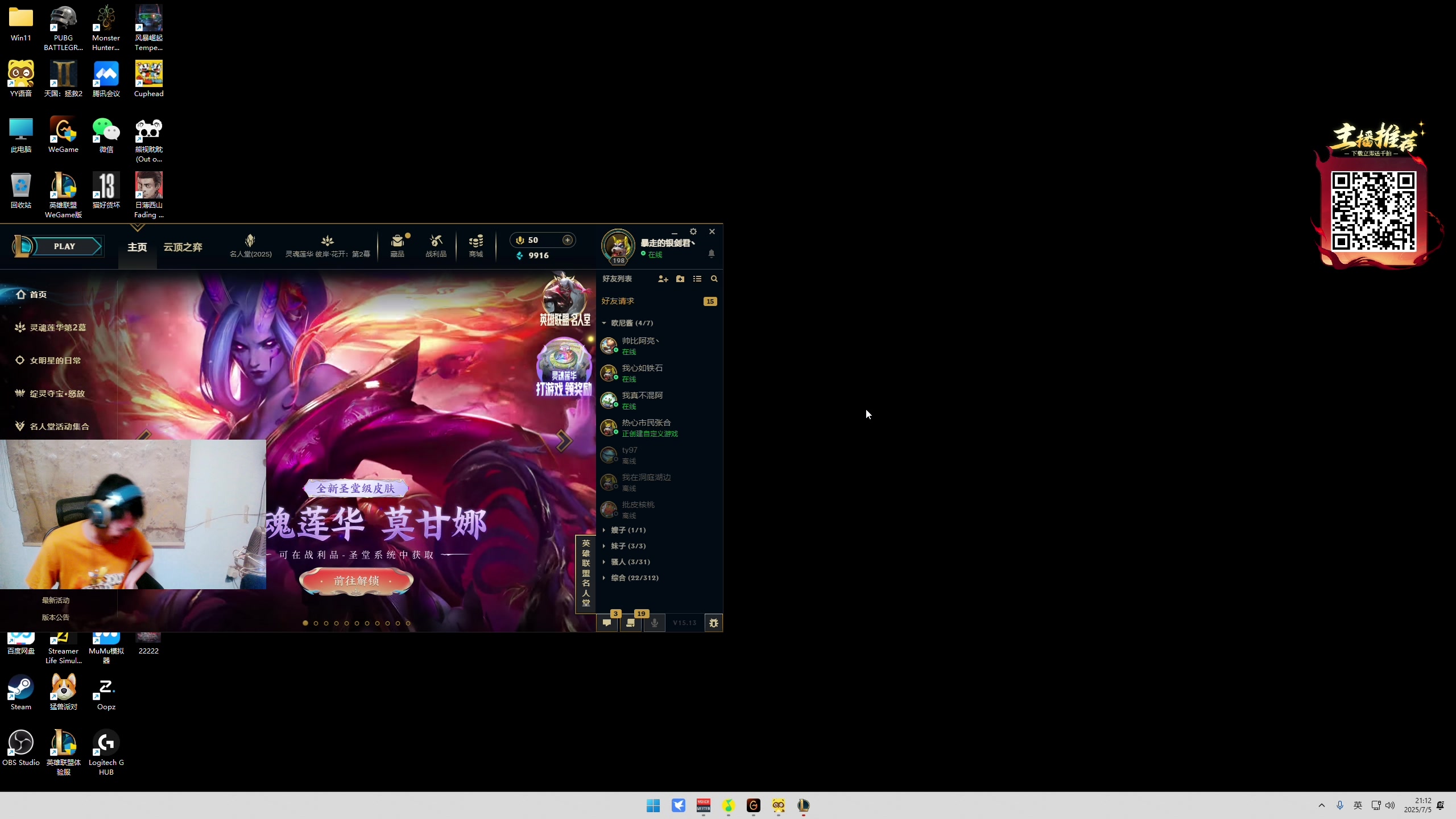Select the last banner carousel dot
Screen dimensions: 1456x819
coord(408,623)
